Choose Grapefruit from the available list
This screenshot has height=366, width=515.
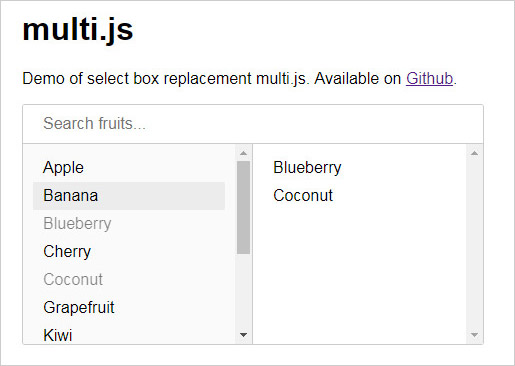tap(129, 308)
